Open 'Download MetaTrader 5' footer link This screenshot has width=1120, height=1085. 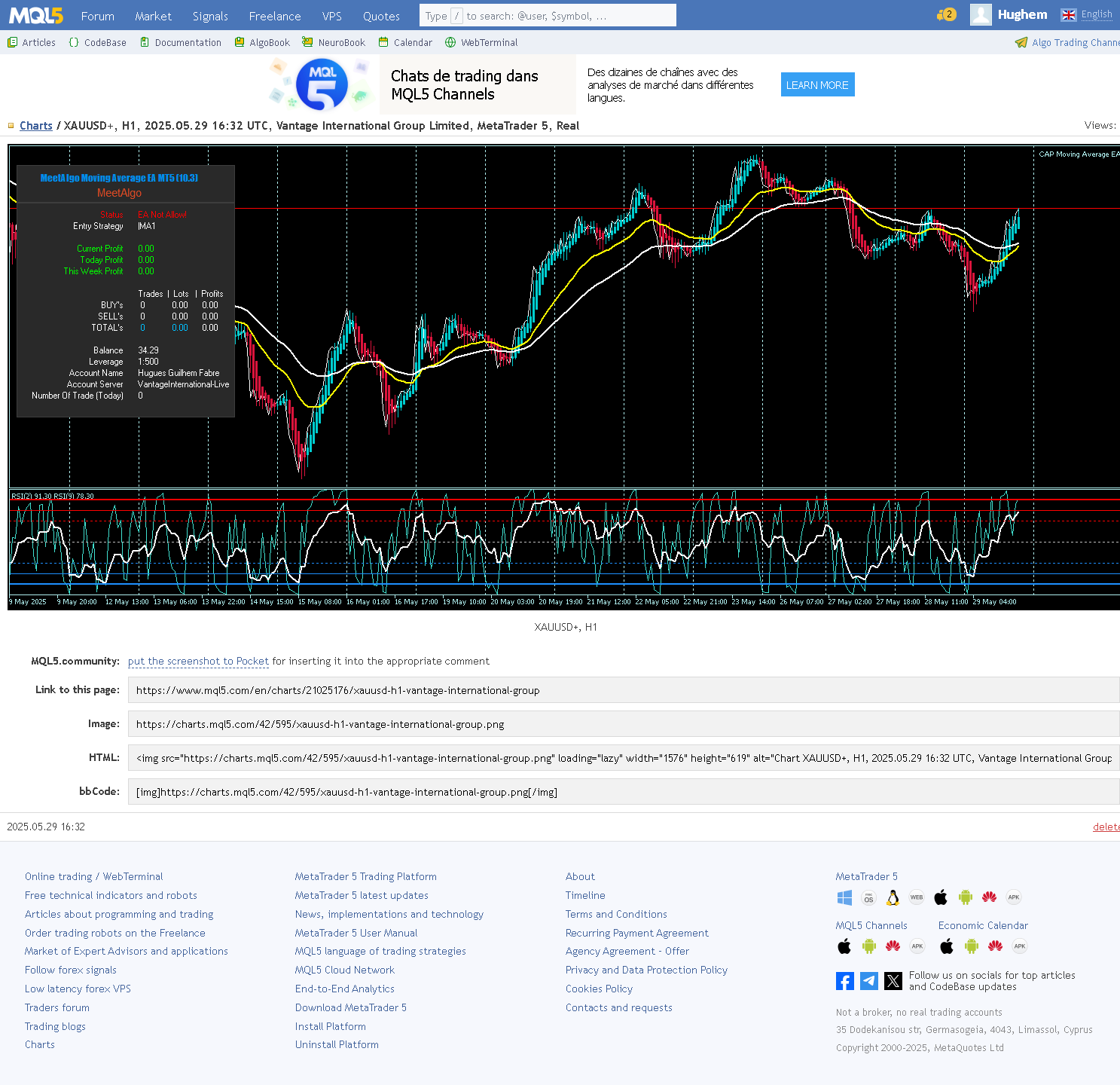[x=351, y=1007]
